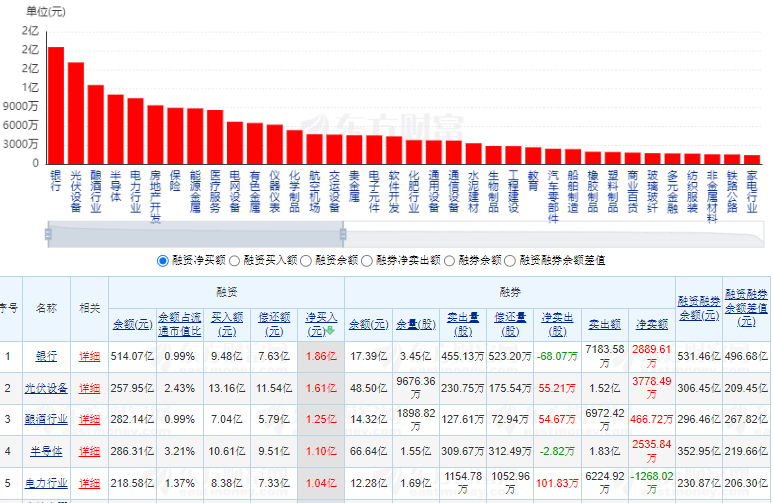Image resolution: width=773 pixels, height=503 pixels.
Task: Sort table by 余额占流通市值比 column header
Action: (180, 323)
